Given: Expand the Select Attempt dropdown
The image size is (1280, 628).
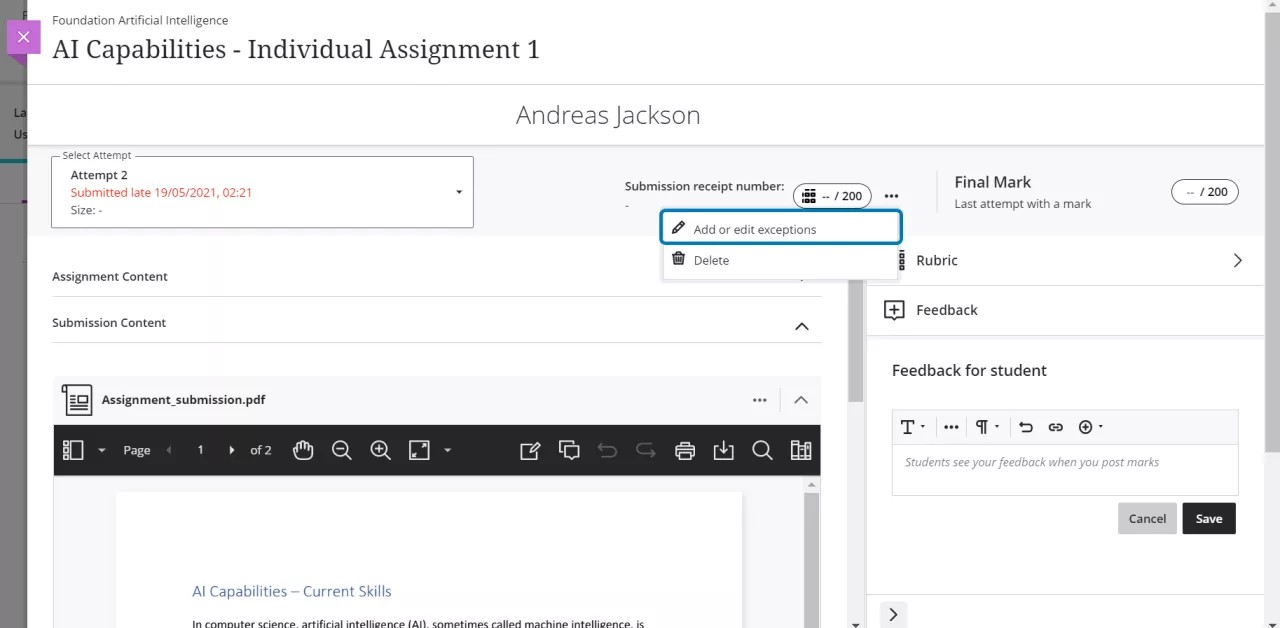Looking at the screenshot, I should click(x=458, y=191).
